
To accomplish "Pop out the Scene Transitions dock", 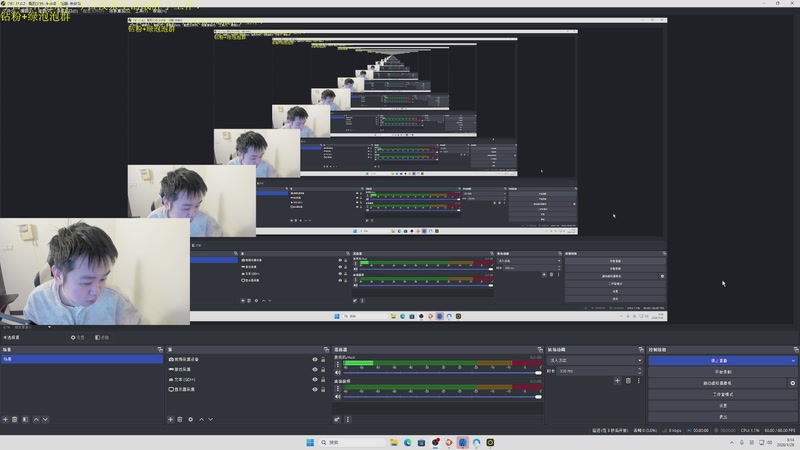I will 641,349.
